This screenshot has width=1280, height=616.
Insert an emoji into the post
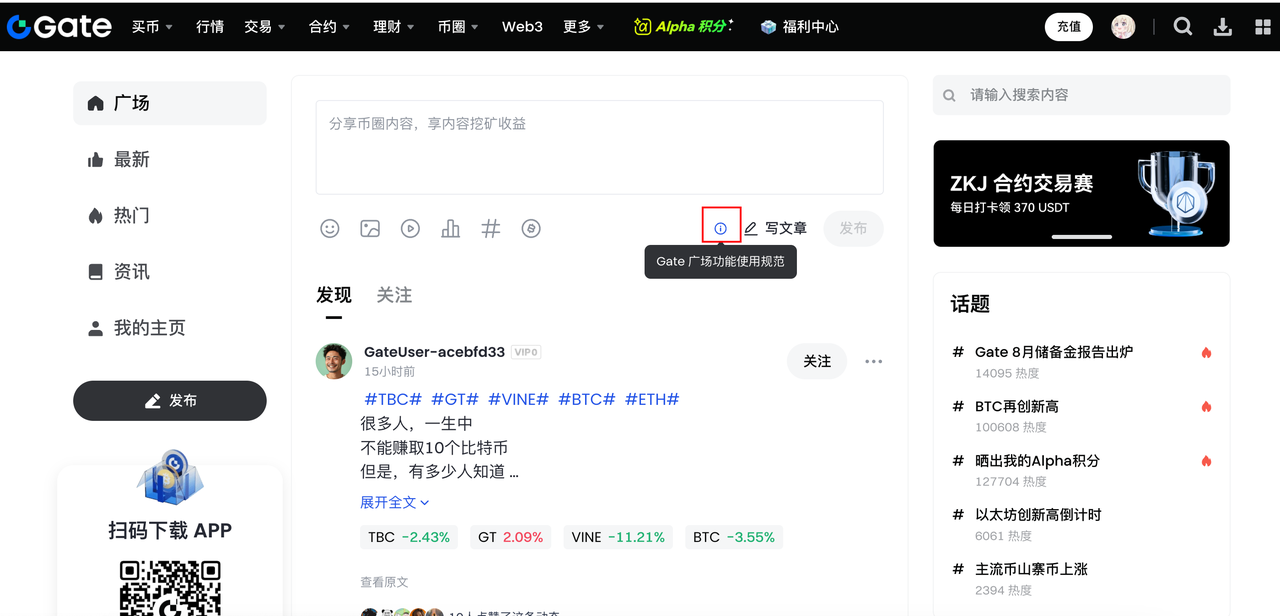pos(330,229)
